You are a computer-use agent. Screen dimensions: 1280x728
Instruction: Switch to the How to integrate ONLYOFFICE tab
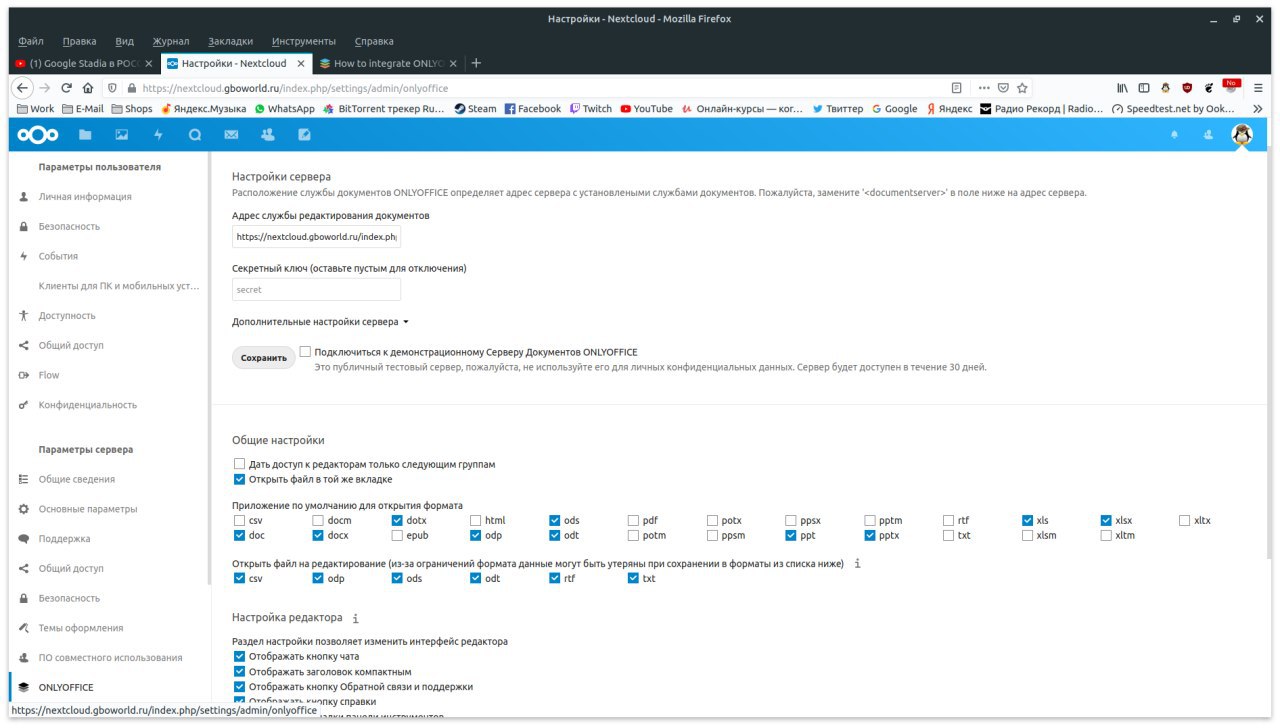(x=388, y=63)
